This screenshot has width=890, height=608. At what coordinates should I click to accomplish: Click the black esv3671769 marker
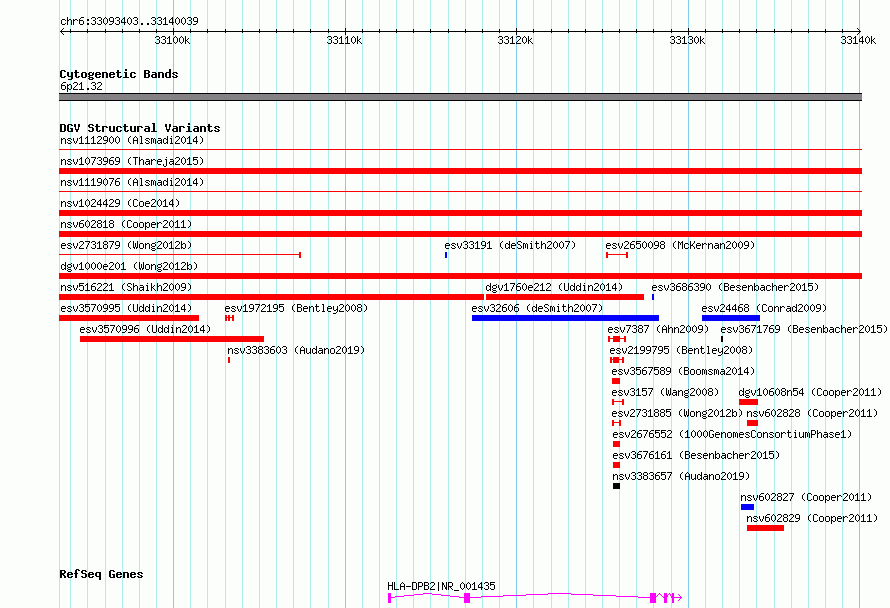click(x=722, y=339)
